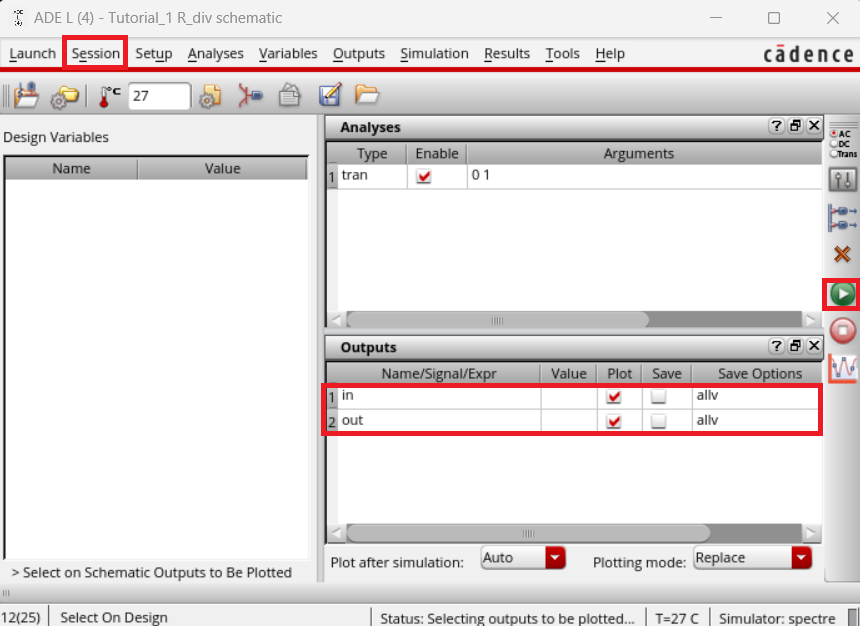Click the gear-and-document simulation files toolbar icon
This screenshot has height=626, width=860.
(210, 96)
